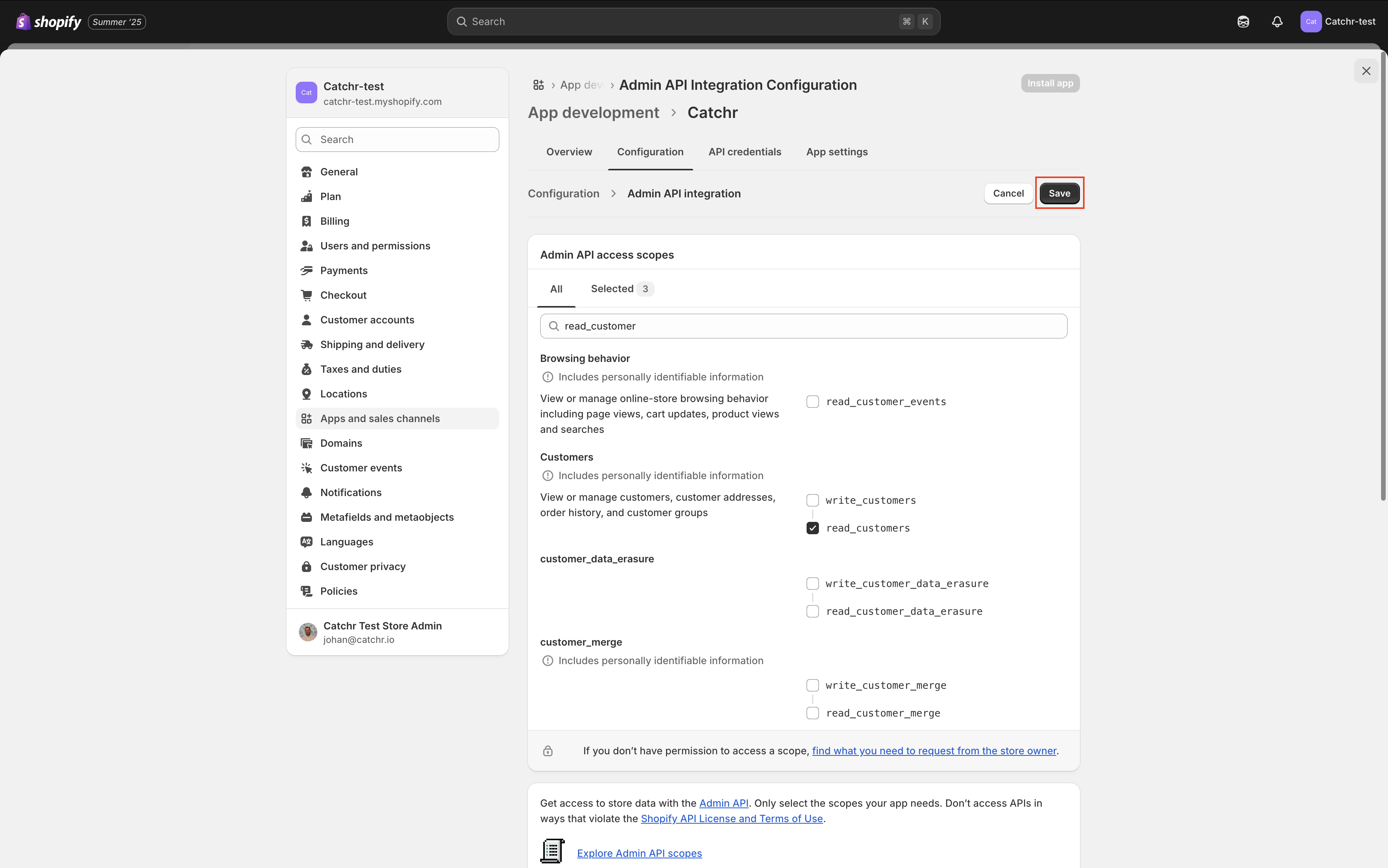This screenshot has width=1388, height=868.
Task: Click the Shipping and delivery truck icon
Action: click(307, 345)
